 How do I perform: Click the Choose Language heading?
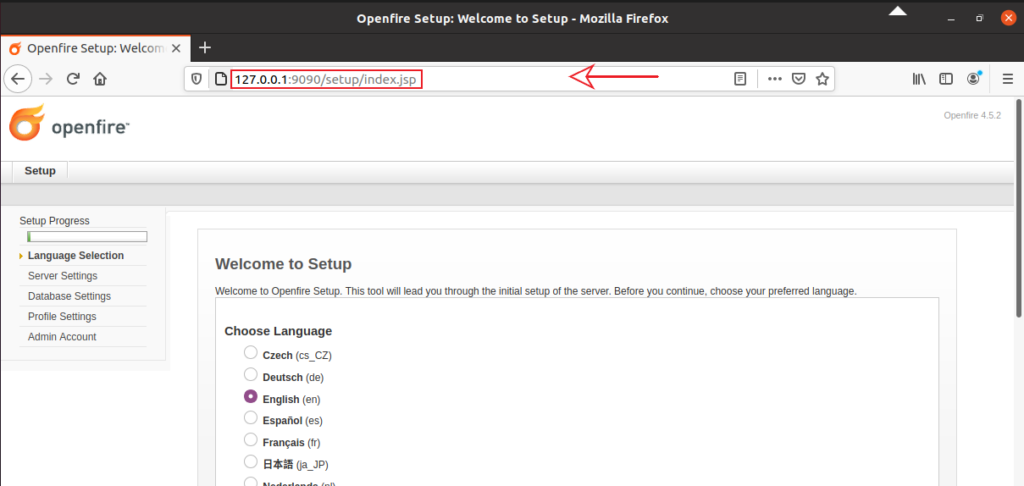click(278, 331)
